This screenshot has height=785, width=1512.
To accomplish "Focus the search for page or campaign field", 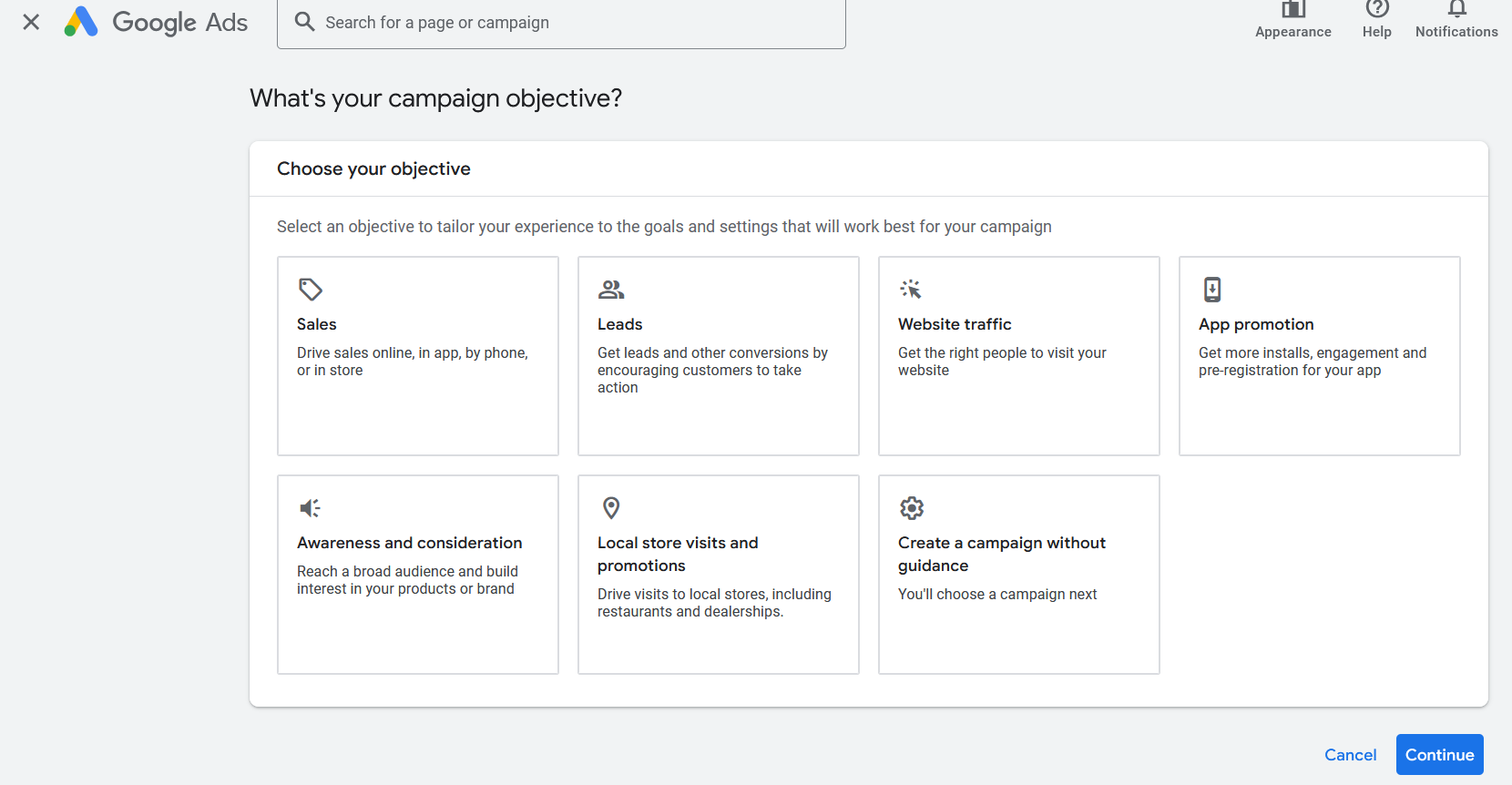I will point(574,23).
